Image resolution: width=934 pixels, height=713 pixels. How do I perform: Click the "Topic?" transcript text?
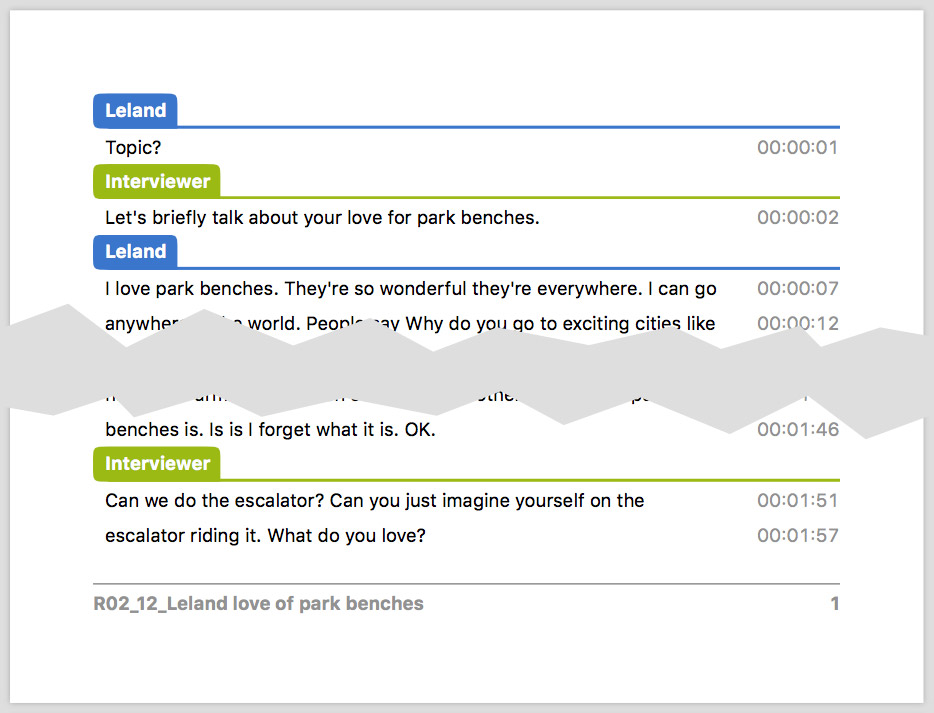[x=133, y=148]
